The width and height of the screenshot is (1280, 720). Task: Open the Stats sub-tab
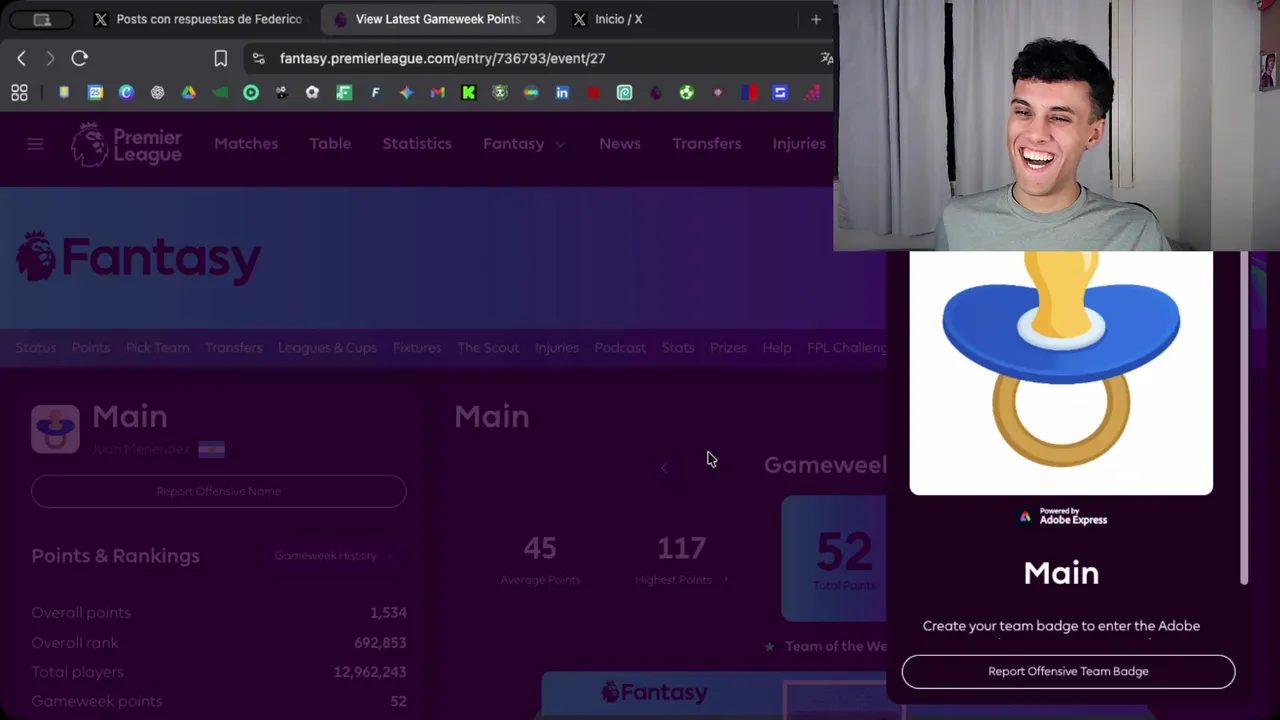(x=678, y=348)
